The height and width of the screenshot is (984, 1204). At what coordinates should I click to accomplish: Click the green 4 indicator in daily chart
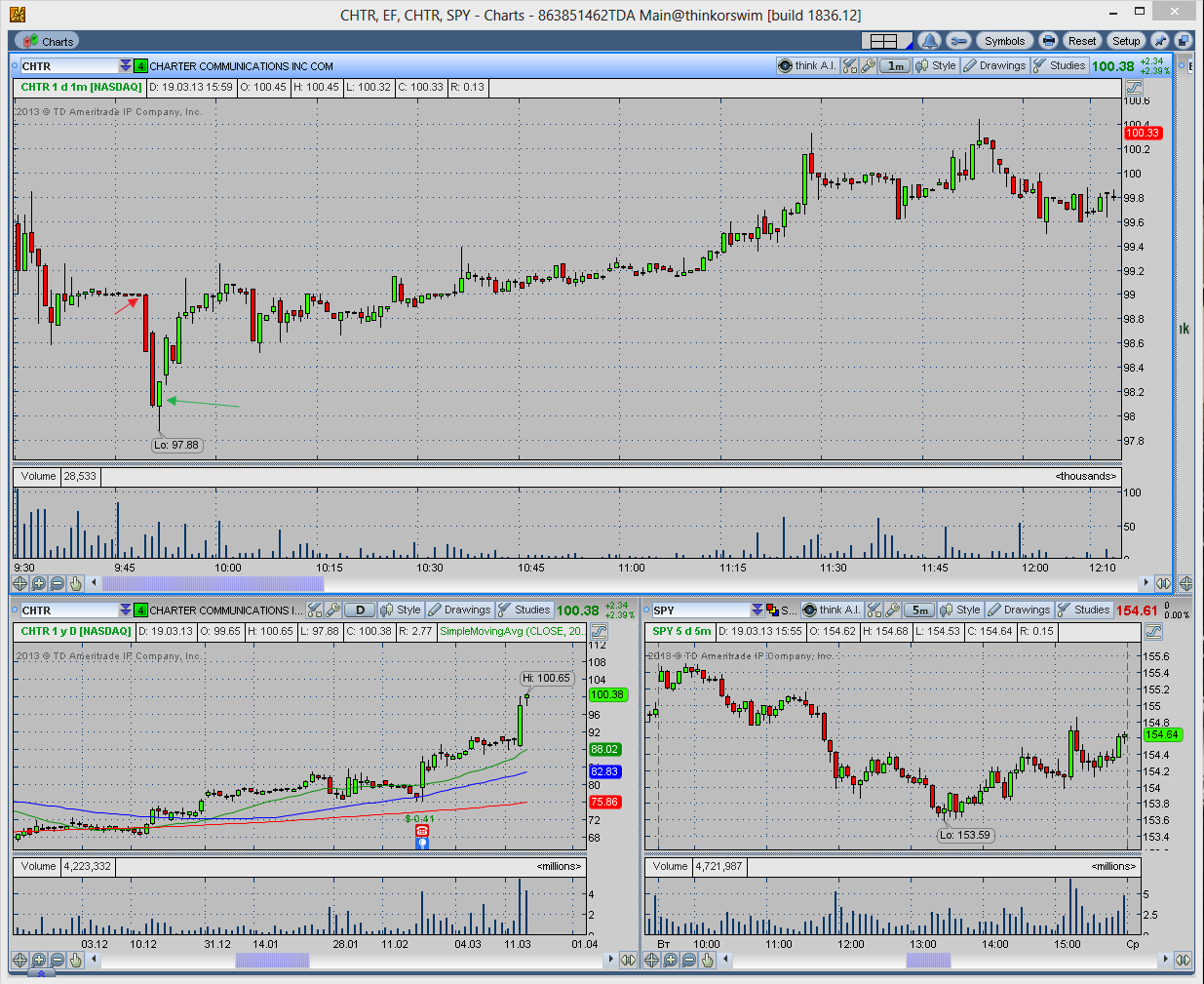coord(140,610)
